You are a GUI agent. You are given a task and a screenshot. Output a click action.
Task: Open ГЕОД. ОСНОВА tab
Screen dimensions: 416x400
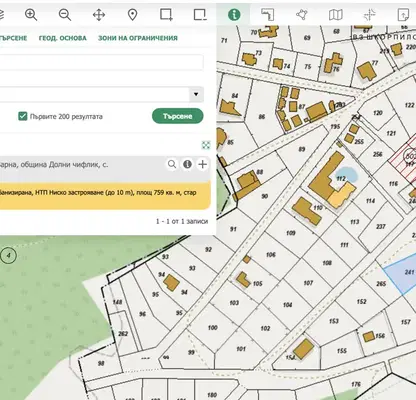(x=63, y=38)
